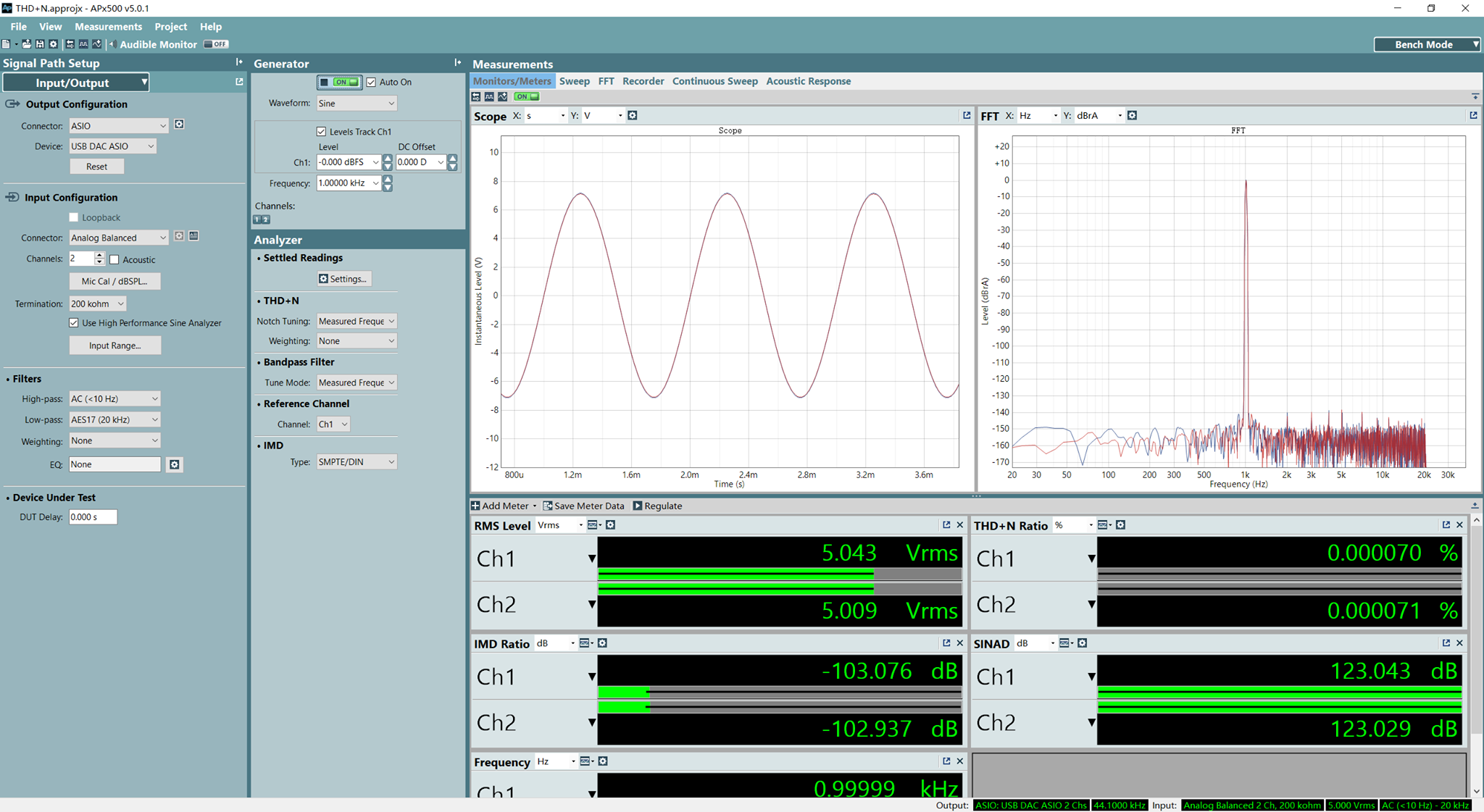Click the Input Range button

pos(114,346)
